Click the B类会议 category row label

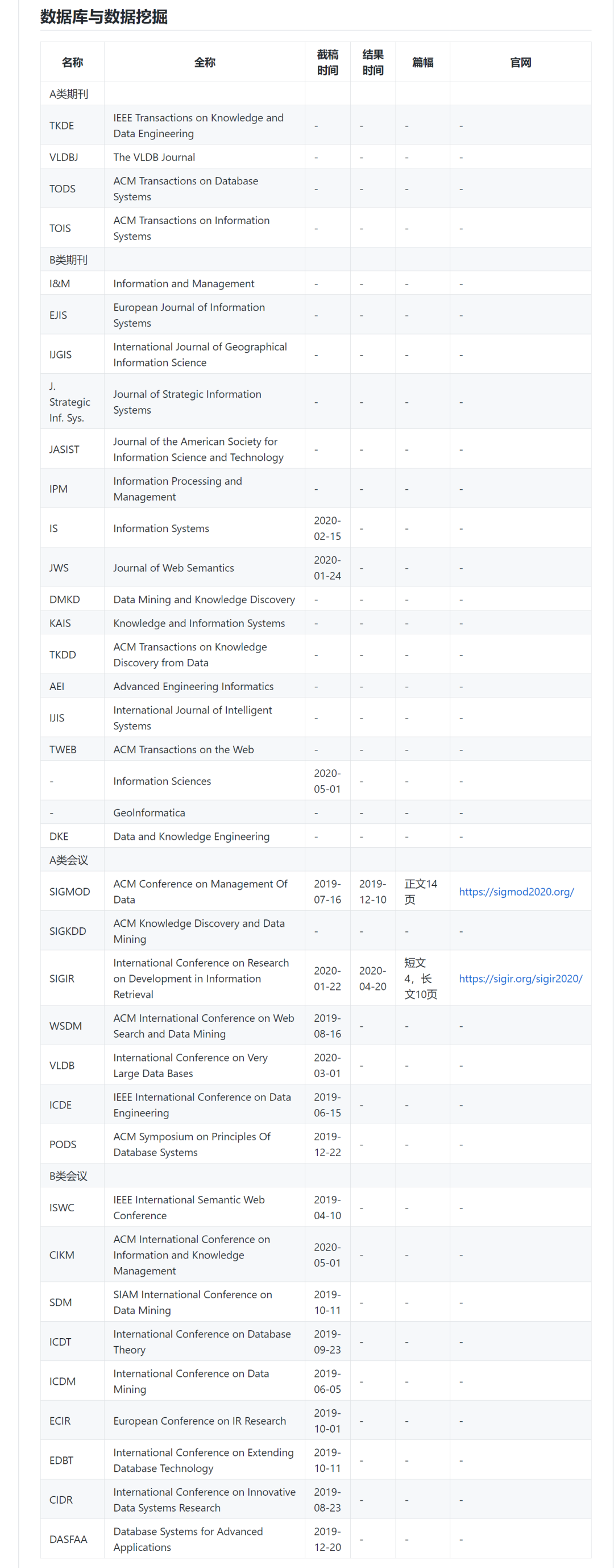pos(69,1175)
